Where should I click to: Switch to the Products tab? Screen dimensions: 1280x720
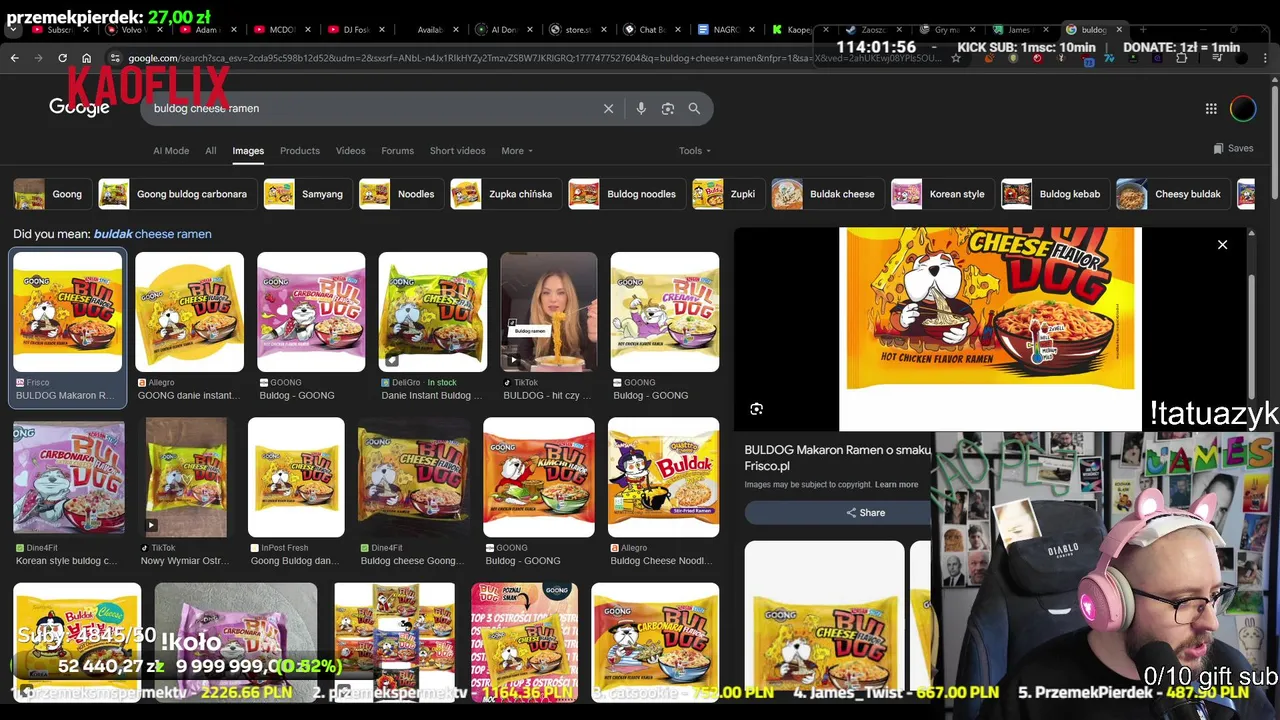tap(300, 151)
